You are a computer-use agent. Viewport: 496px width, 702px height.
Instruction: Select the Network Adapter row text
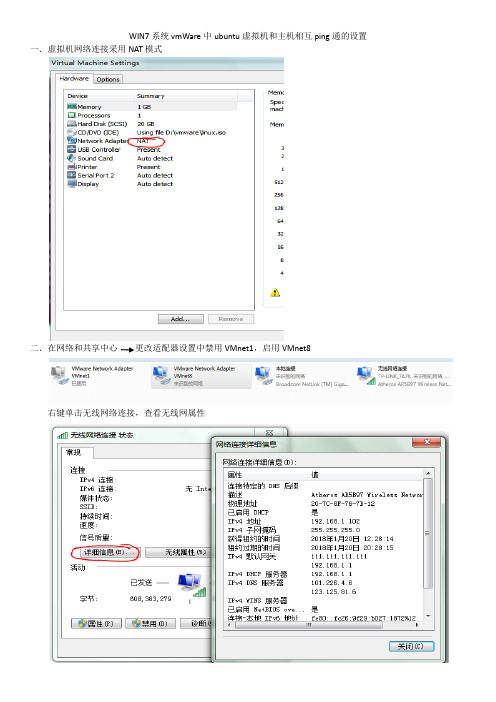[103, 141]
